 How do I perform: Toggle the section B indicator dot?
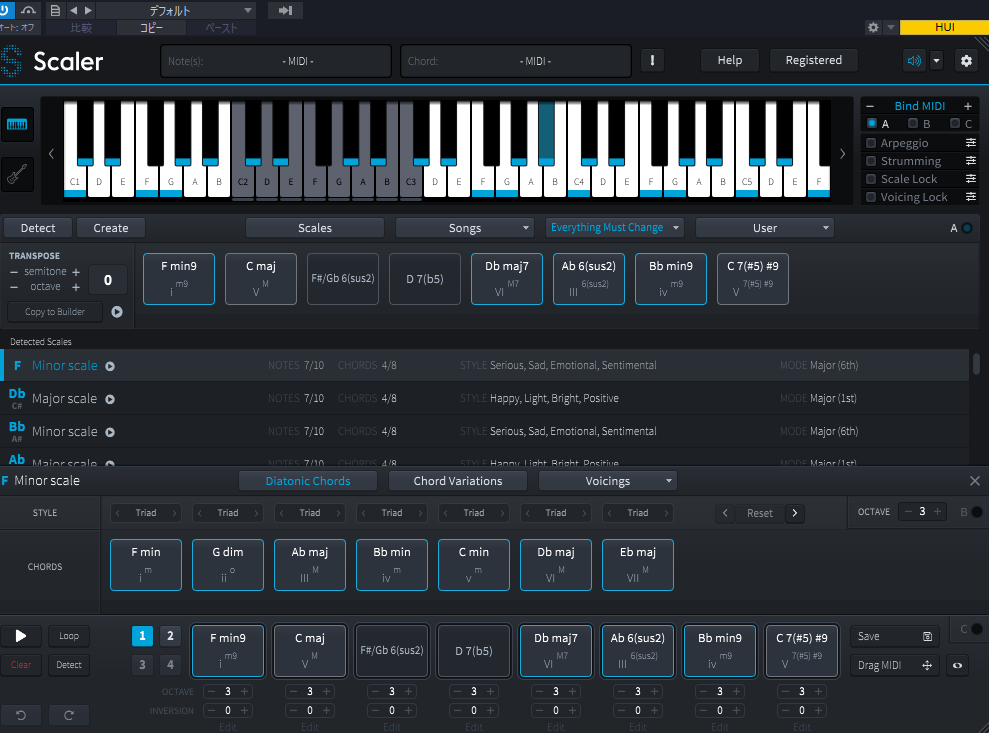[976, 512]
